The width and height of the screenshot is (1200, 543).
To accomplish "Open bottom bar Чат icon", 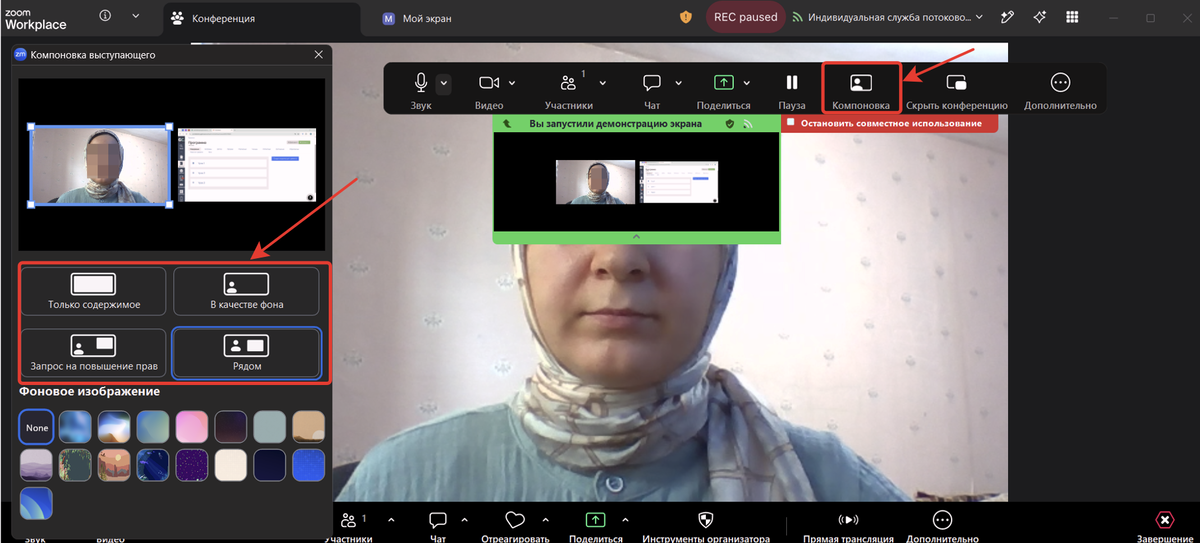I will coord(437,520).
